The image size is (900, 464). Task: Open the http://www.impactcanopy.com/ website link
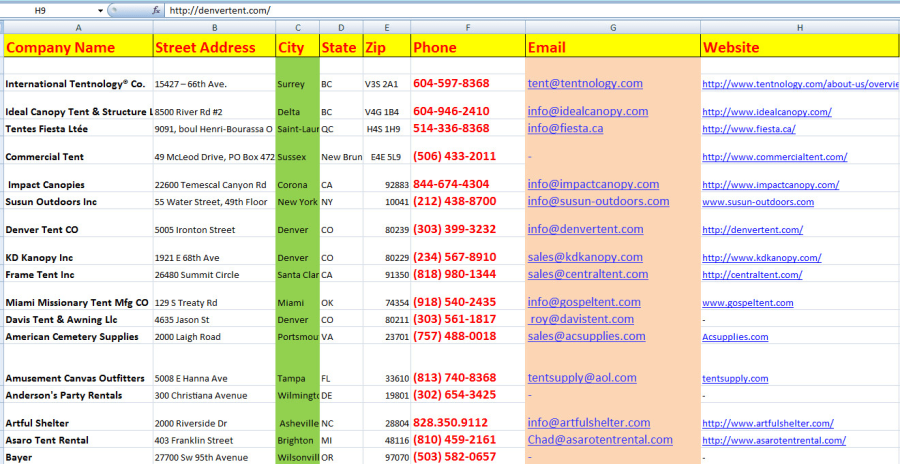(x=771, y=185)
